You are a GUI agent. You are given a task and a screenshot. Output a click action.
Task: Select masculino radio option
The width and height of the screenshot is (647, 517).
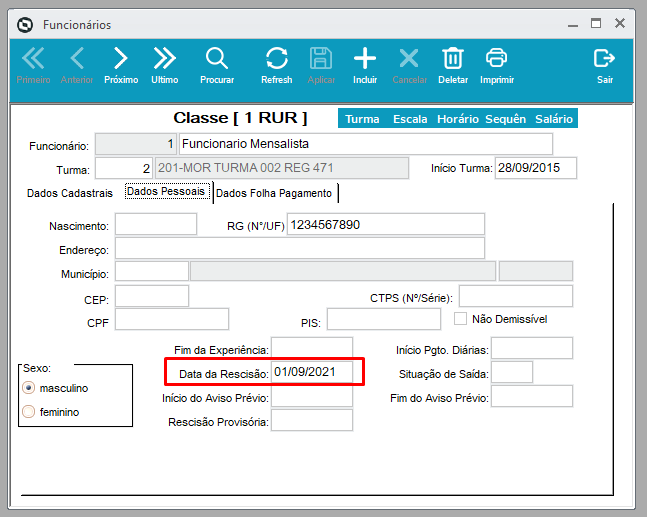tap(28, 388)
